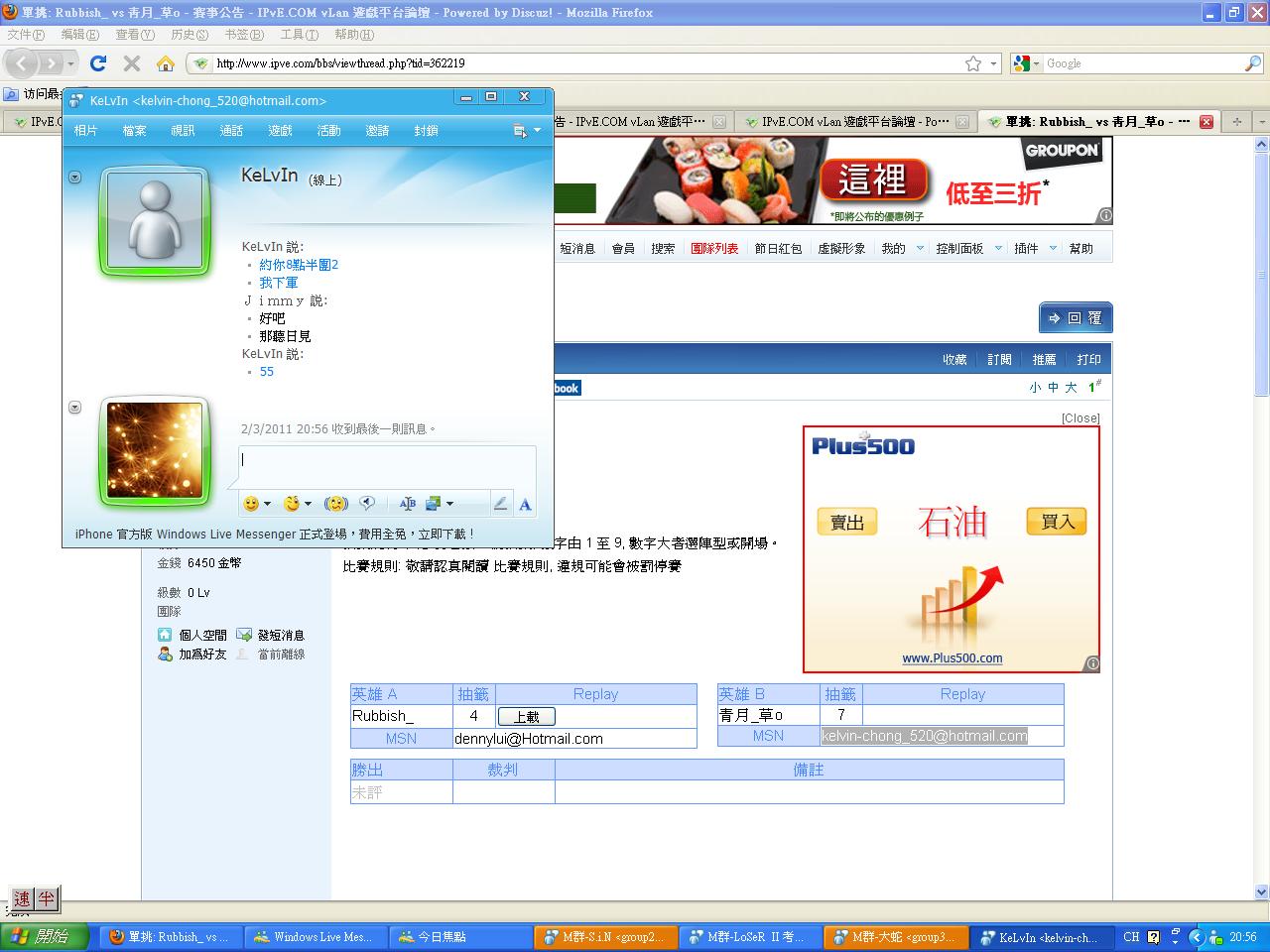Image resolution: width=1270 pixels, height=952 pixels.
Task: Click the voice clip icon in Messenger
Action: (x=367, y=504)
